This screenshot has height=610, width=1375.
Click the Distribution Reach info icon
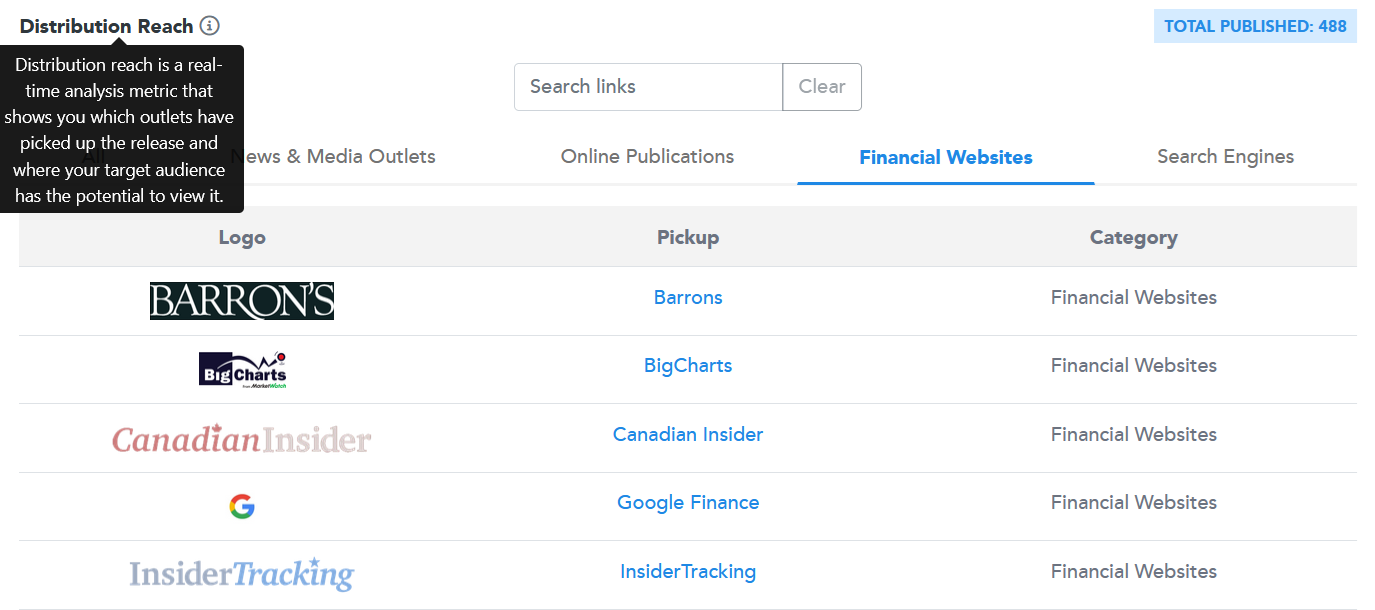pyautogui.click(x=209, y=26)
